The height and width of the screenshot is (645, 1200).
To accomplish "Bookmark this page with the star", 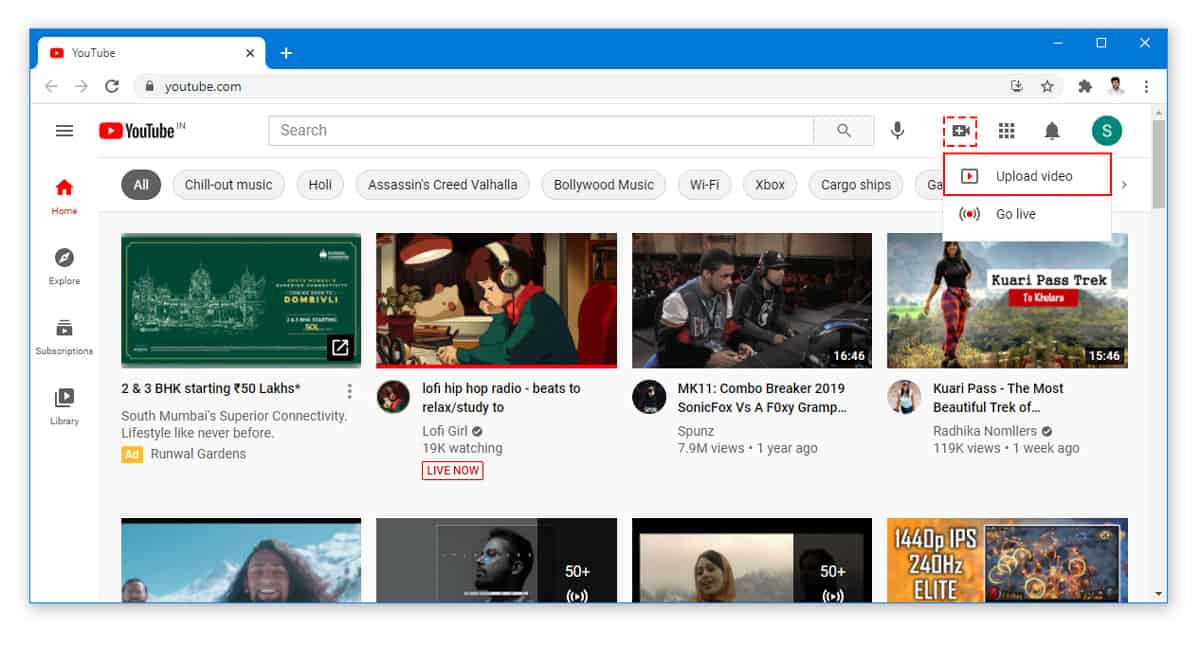I will pyautogui.click(x=1047, y=86).
